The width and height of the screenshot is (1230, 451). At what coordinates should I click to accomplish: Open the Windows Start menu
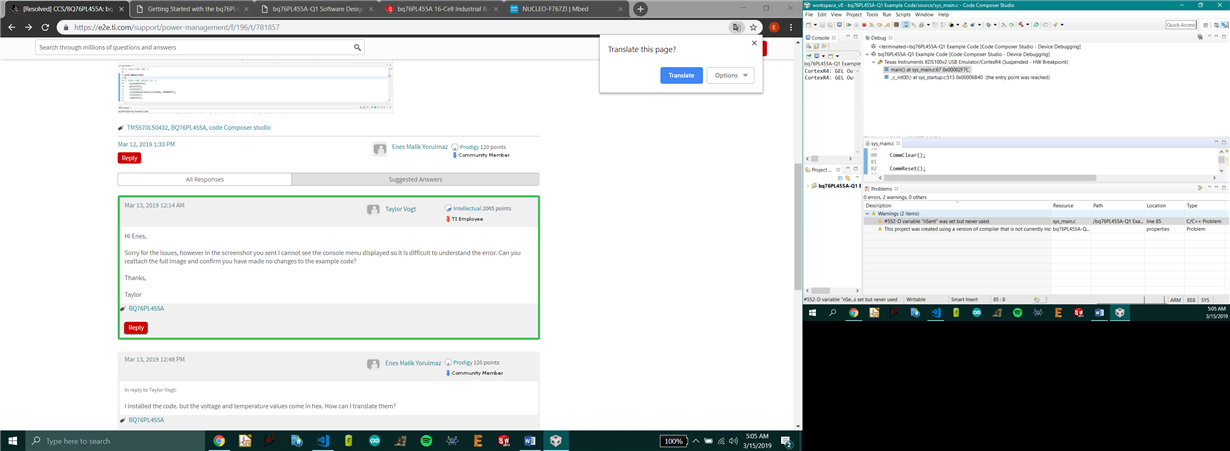click(12, 440)
